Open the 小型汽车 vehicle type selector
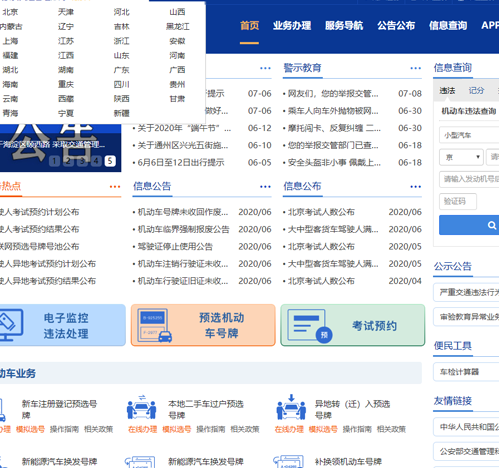 coord(469,135)
